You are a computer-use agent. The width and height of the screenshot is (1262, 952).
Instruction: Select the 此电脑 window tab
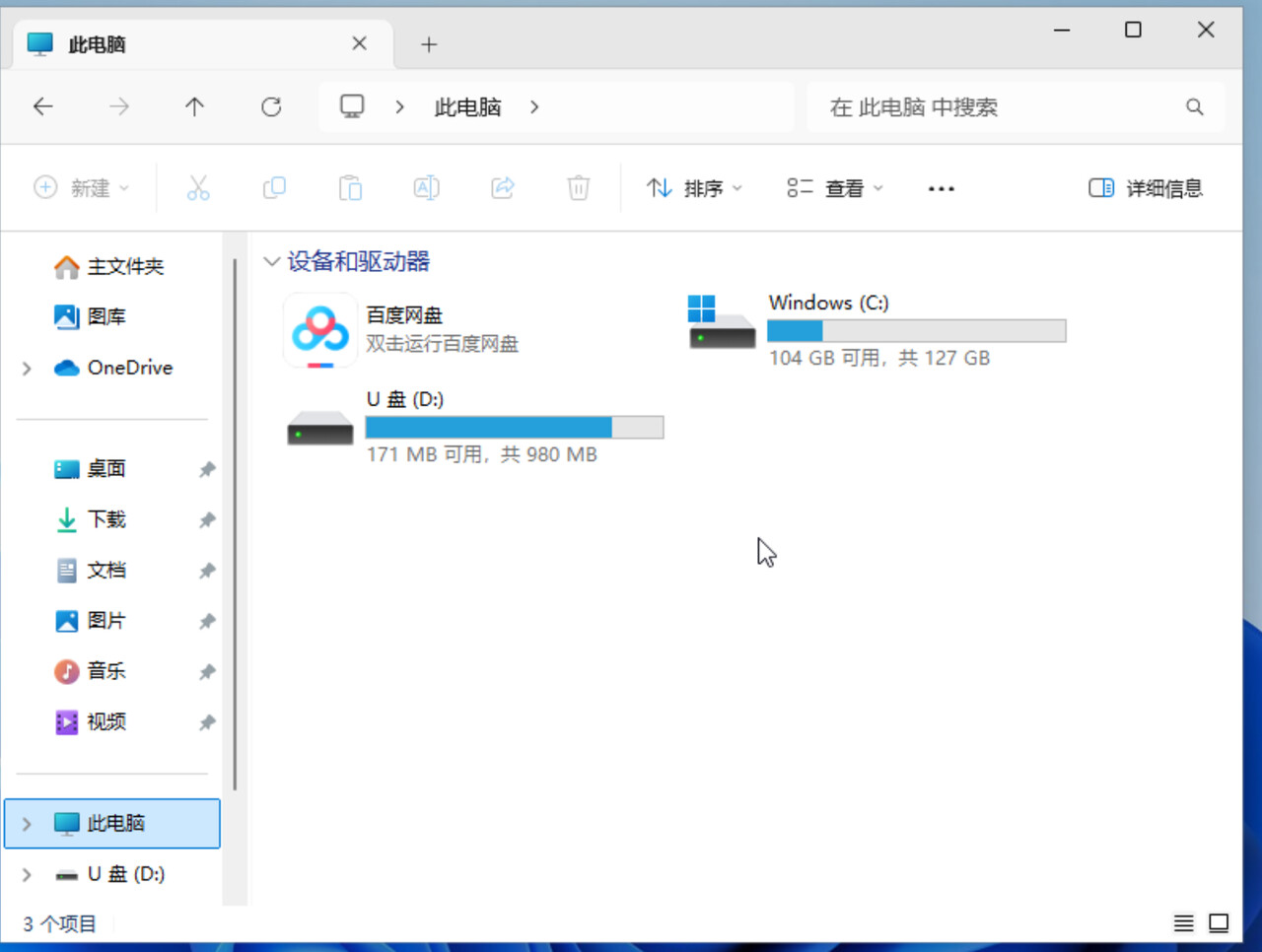203,44
